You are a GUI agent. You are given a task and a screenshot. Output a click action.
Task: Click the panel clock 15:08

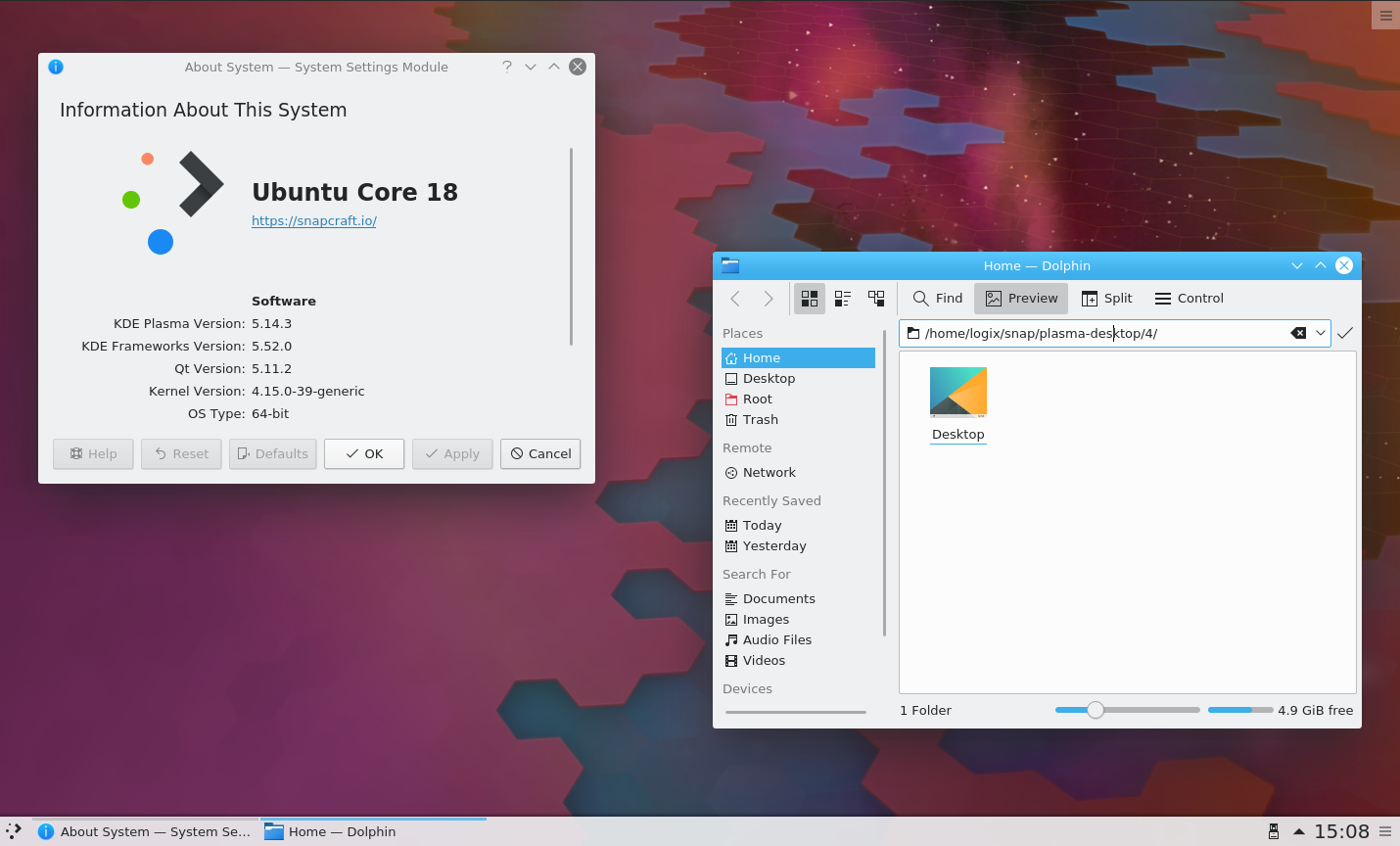click(x=1341, y=831)
